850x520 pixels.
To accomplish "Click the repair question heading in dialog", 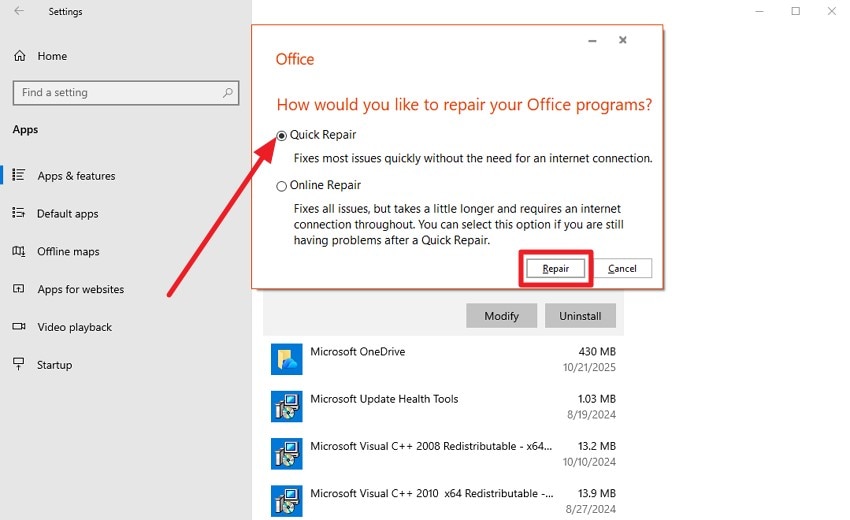I will pyautogui.click(x=465, y=105).
